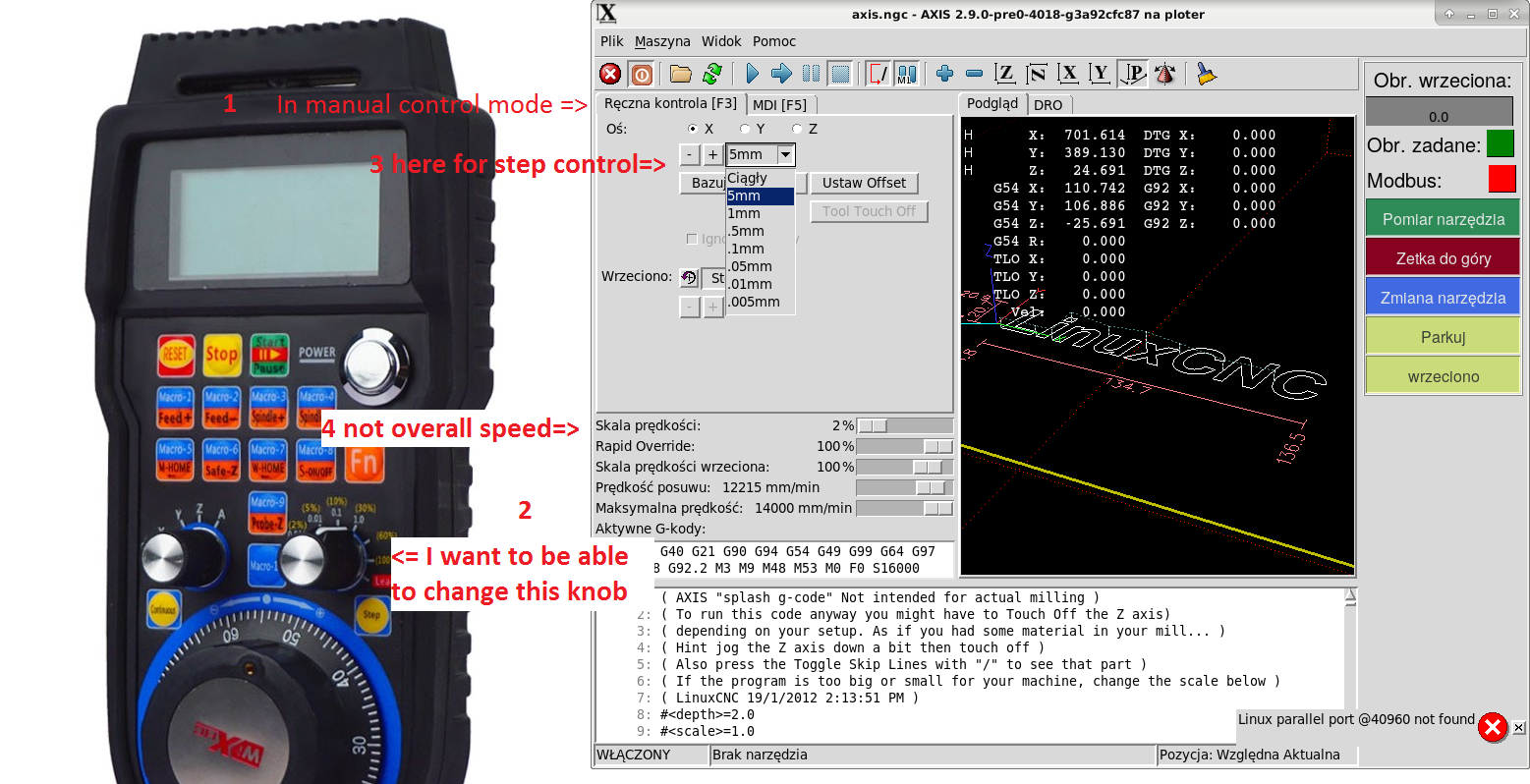1530x784 pixels.
Task: Open the Pomoc menu
Action: click(x=774, y=41)
